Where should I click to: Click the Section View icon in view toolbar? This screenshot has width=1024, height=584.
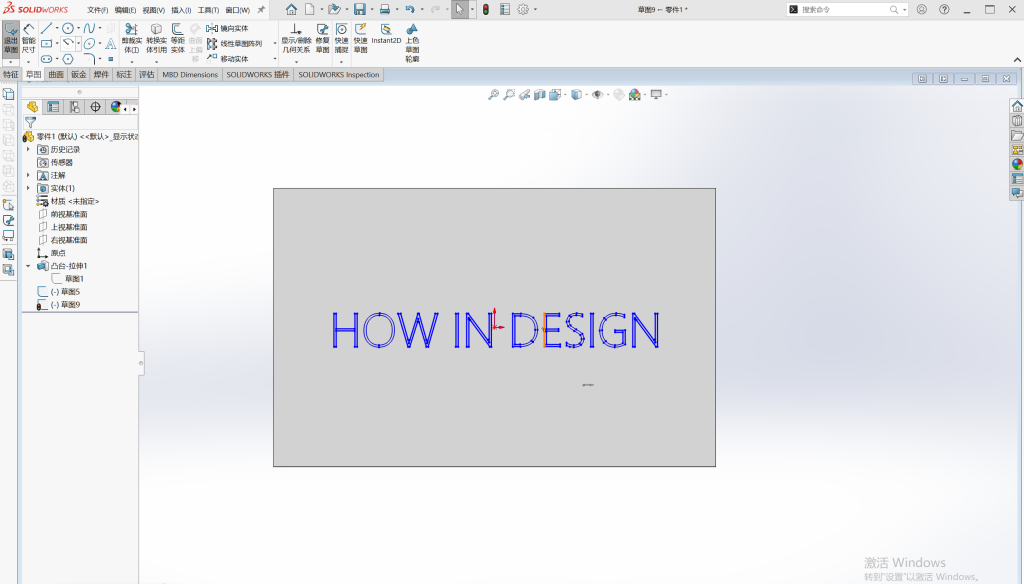click(539, 95)
